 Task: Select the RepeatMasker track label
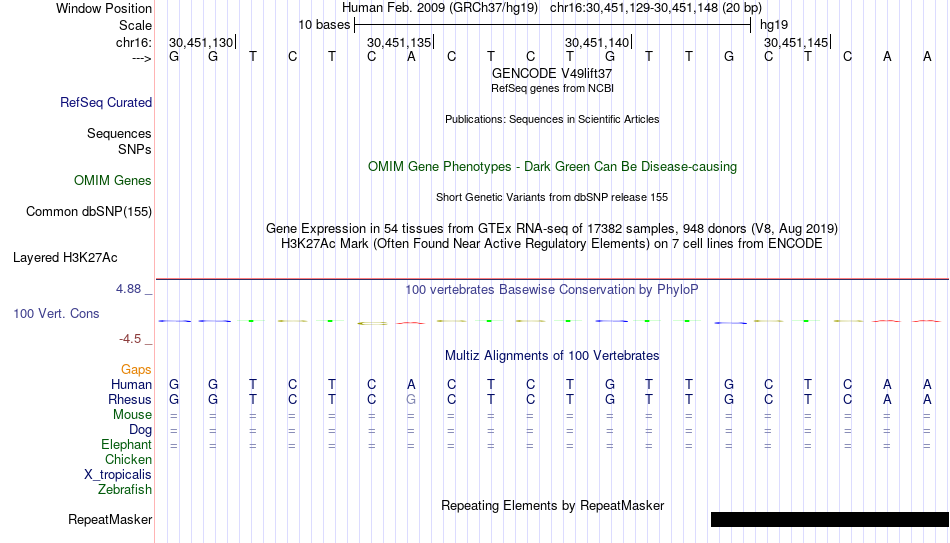coord(110,519)
